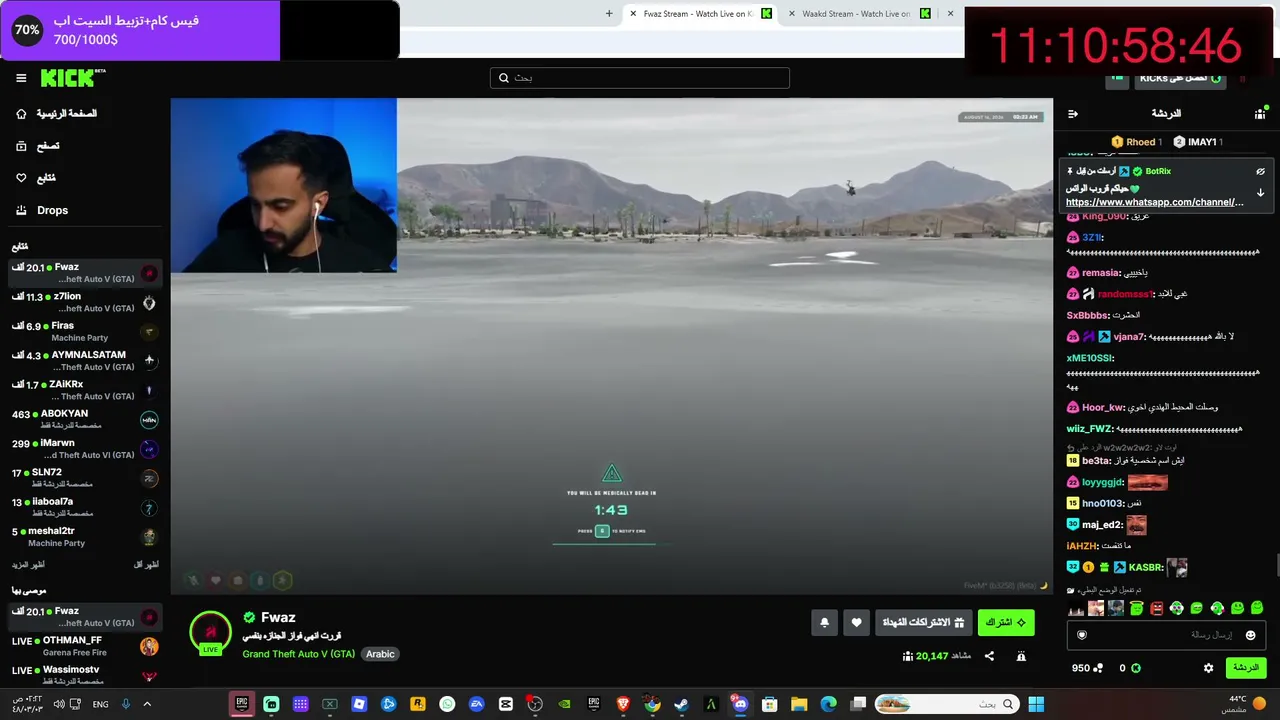Viewport: 1280px width, 720px height.
Task: Open SLN72 channel in sidebar
Action: (85, 478)
